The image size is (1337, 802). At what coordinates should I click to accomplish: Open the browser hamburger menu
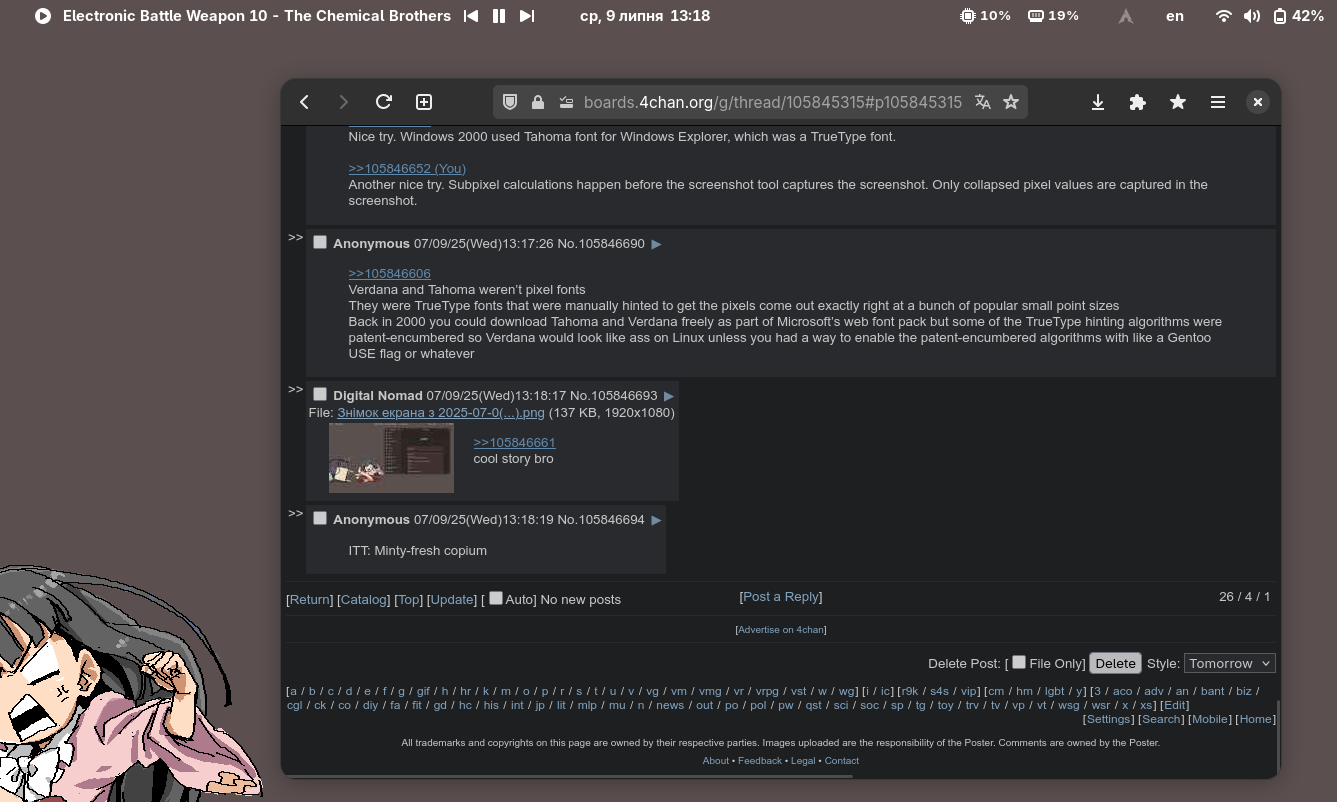click(x=1218, y=102)
